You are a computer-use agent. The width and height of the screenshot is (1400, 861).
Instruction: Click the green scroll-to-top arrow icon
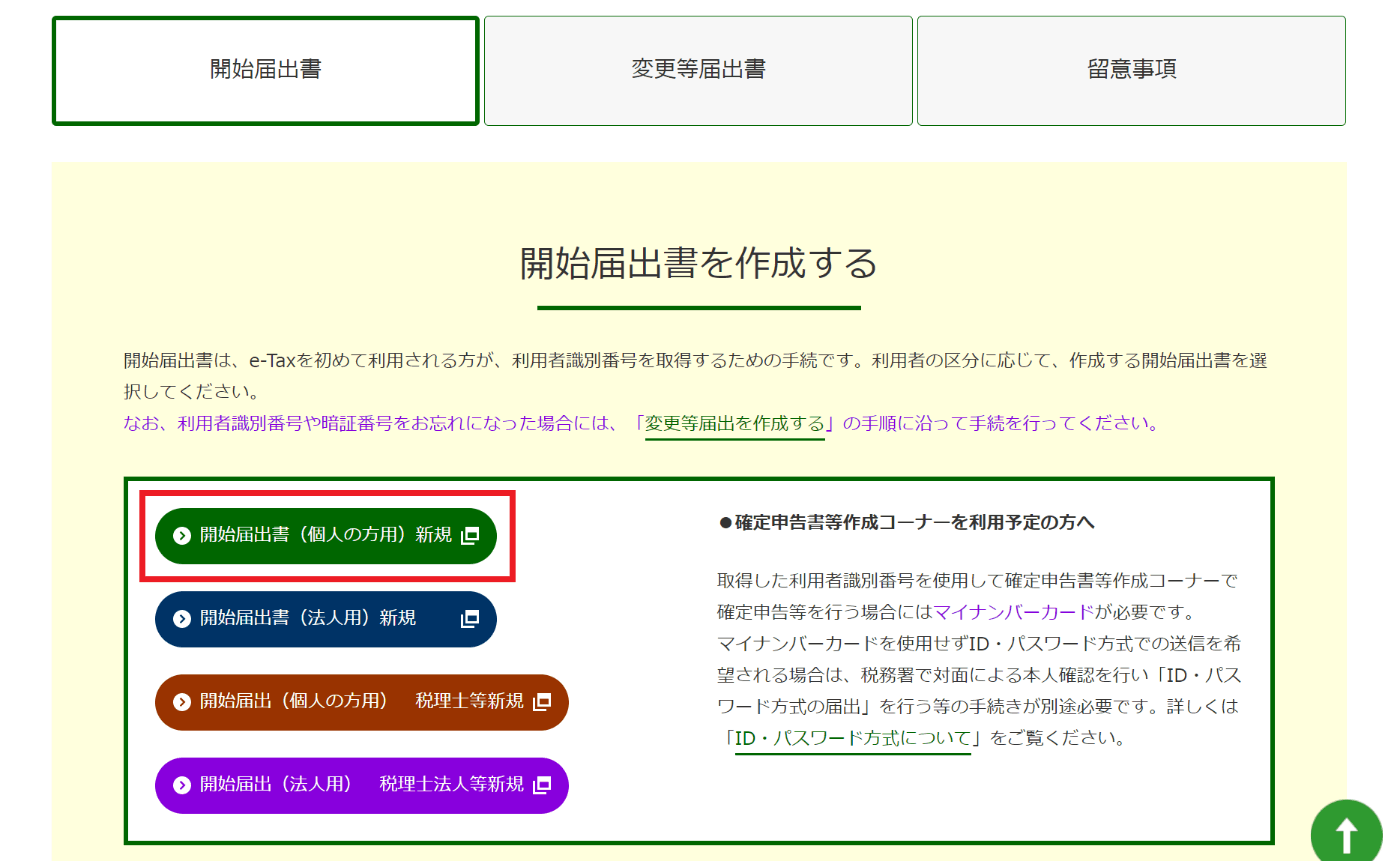(1346, 834)
